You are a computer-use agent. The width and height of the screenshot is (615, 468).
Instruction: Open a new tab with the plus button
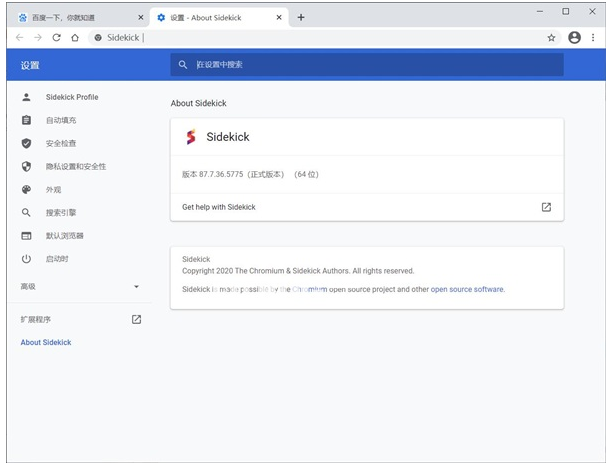click(301, 17)
